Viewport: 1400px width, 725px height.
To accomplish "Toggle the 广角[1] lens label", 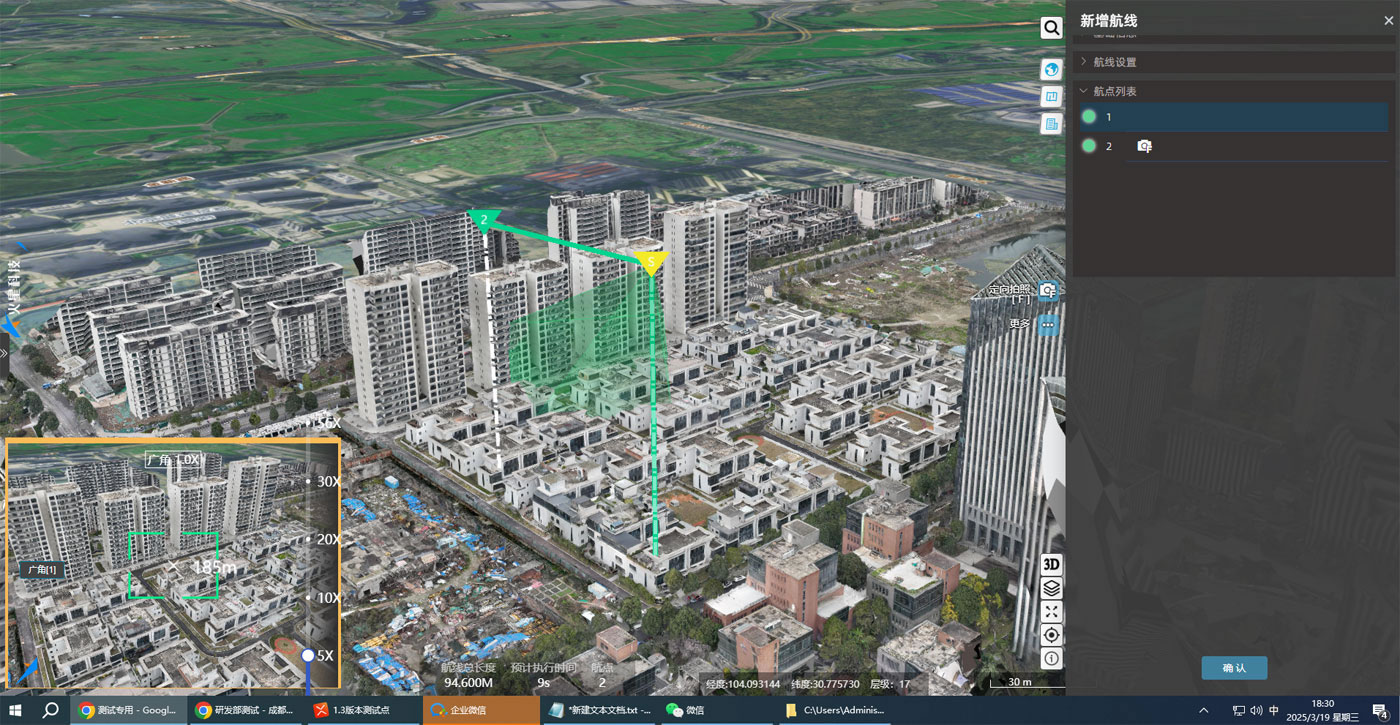I will [42, 570].
